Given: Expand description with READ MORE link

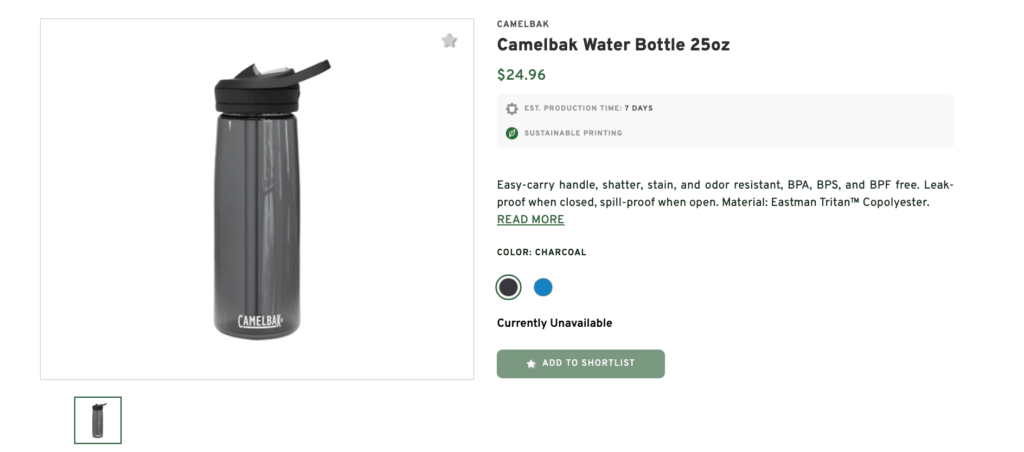Looking at the screenshot, I should 530,220.
